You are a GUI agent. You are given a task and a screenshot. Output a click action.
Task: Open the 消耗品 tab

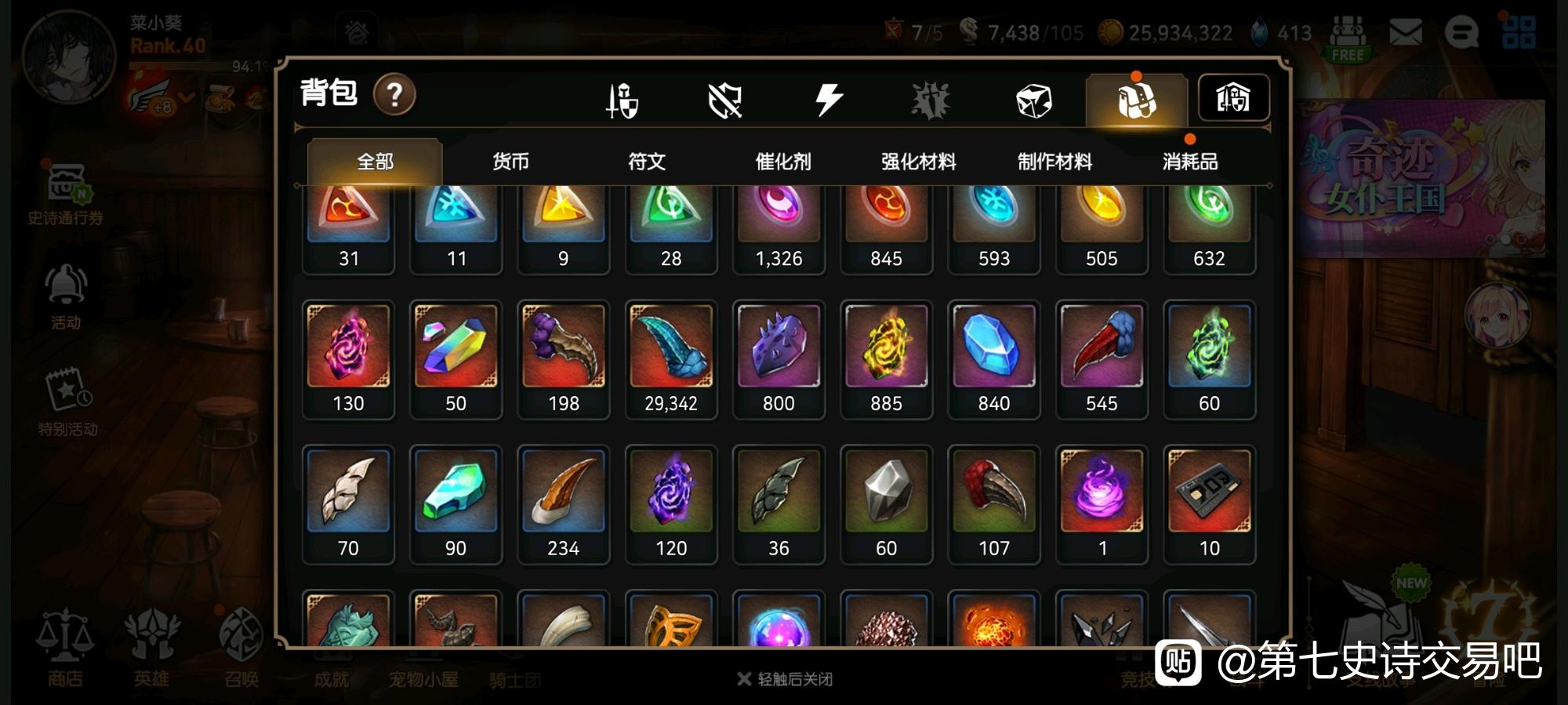coord(1190,162)
